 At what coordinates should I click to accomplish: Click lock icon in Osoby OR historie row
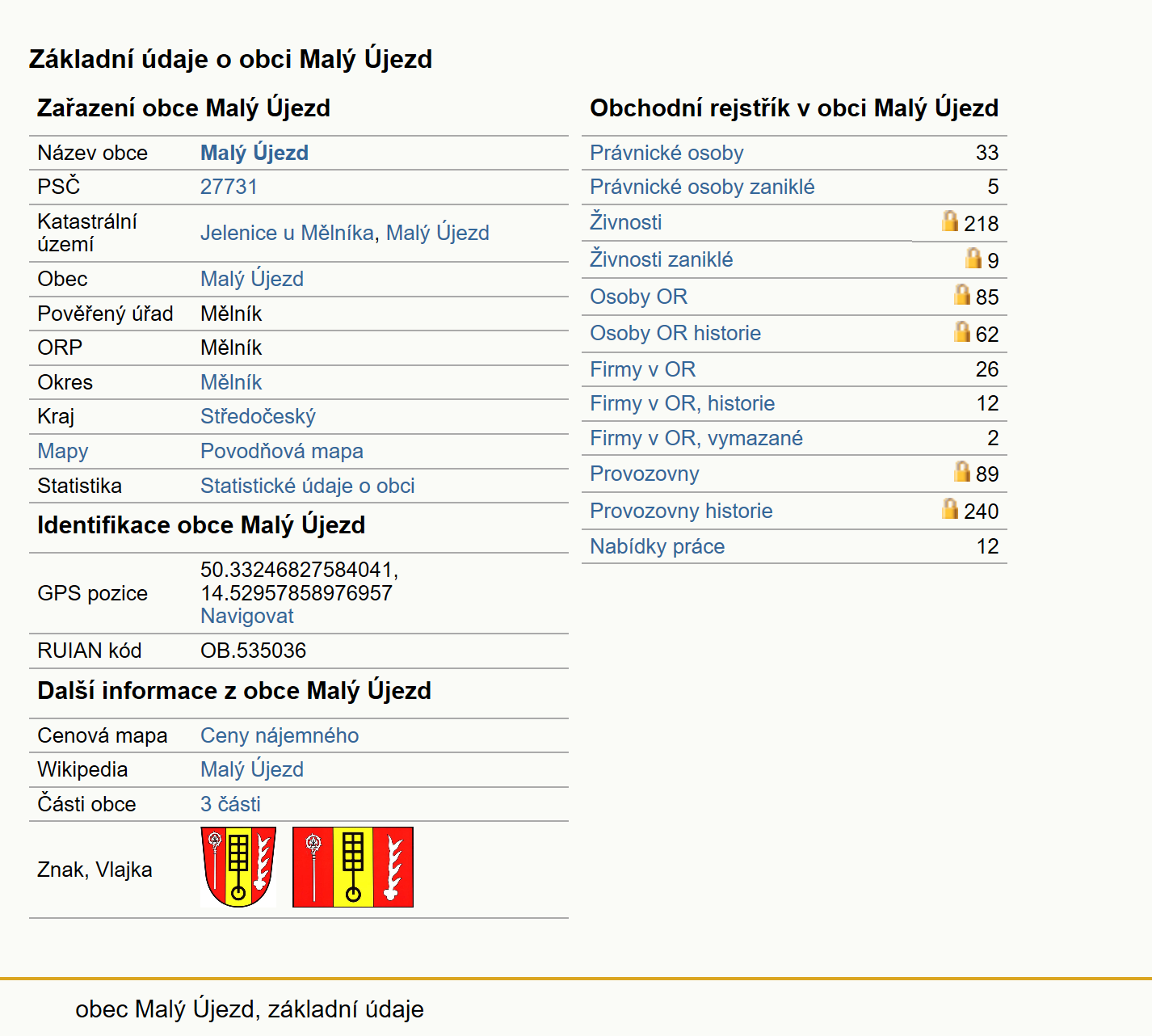coord(961,331)
